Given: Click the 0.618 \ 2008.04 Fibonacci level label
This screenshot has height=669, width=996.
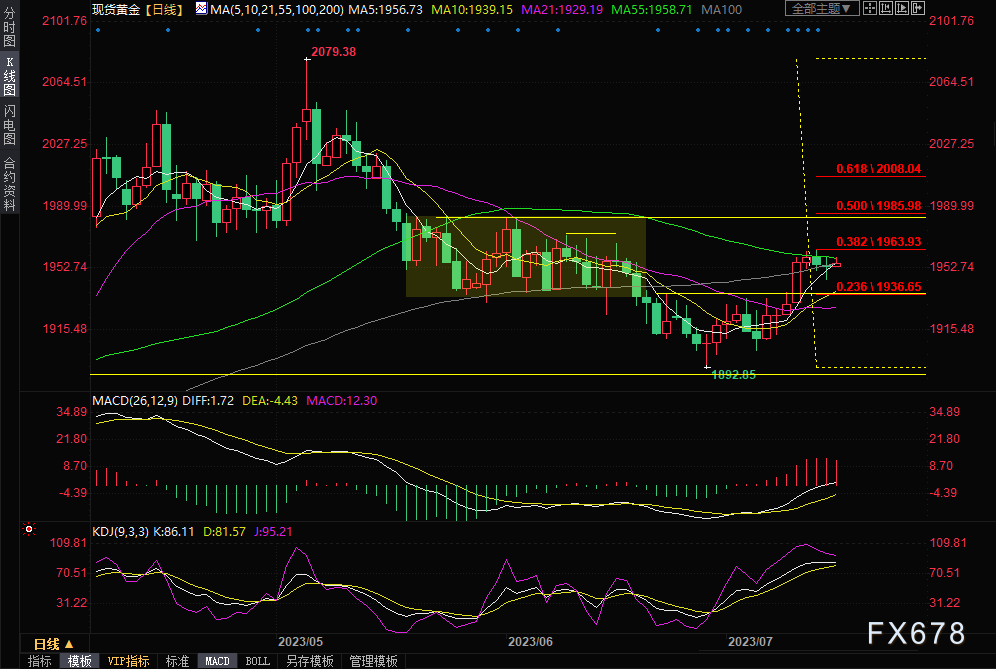Looking at the screenshot, I should [x=880, y=170].
